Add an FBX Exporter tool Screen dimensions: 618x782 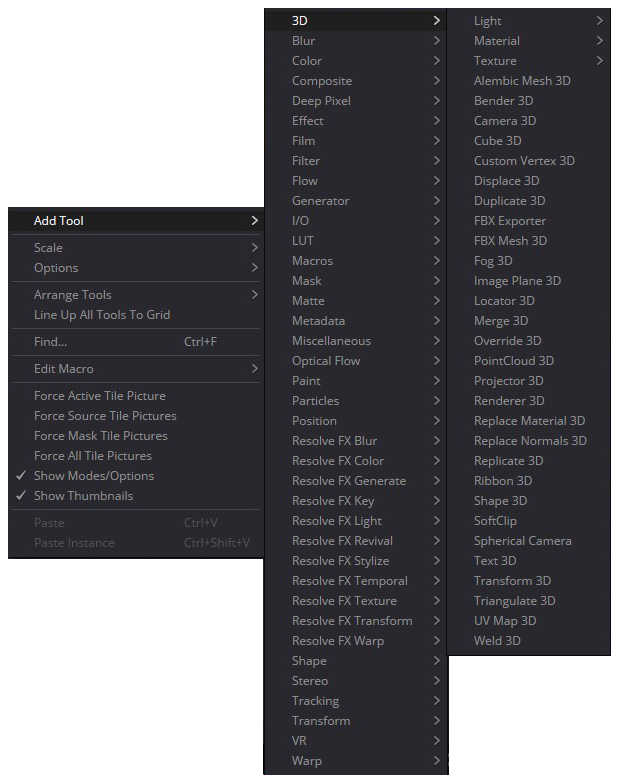tap(529, 221)
